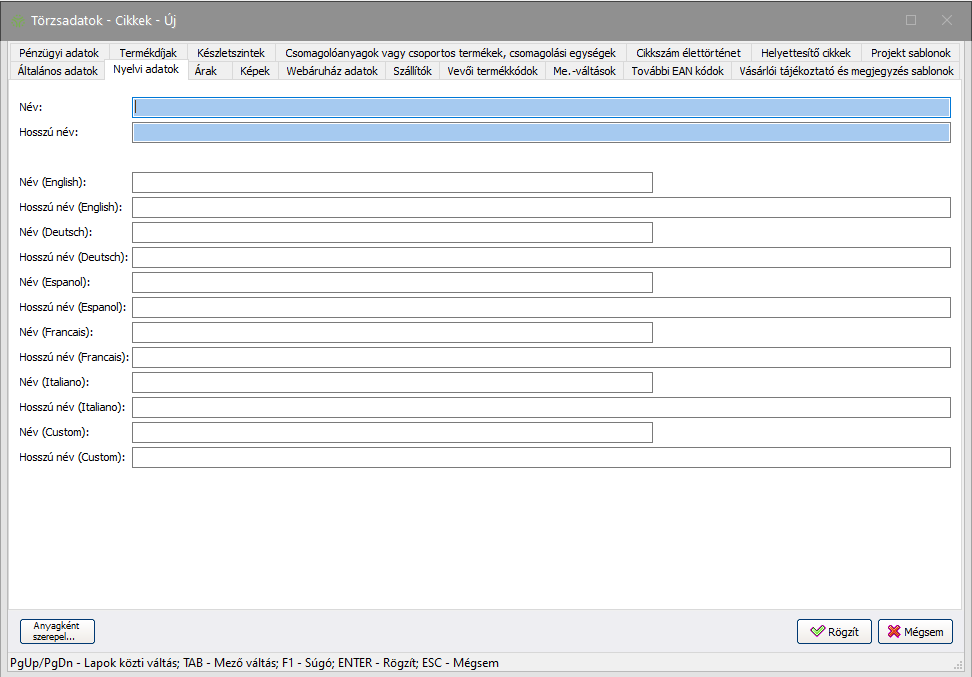
Task: Open the Anyagként szerepel... dialog
Action: pyautogui.click(x=57, y=631)
